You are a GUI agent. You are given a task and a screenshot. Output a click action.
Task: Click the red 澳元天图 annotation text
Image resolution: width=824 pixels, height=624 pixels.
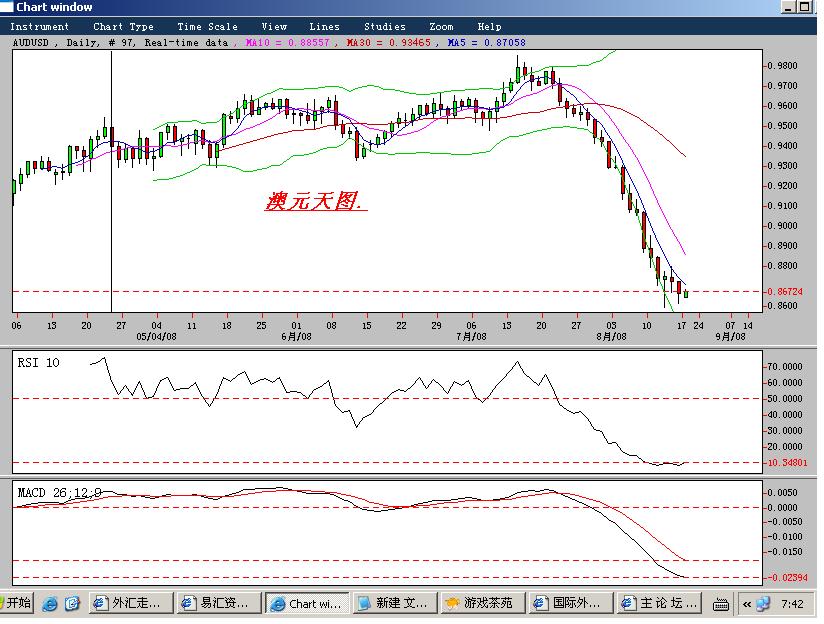(x=315, y=201)
